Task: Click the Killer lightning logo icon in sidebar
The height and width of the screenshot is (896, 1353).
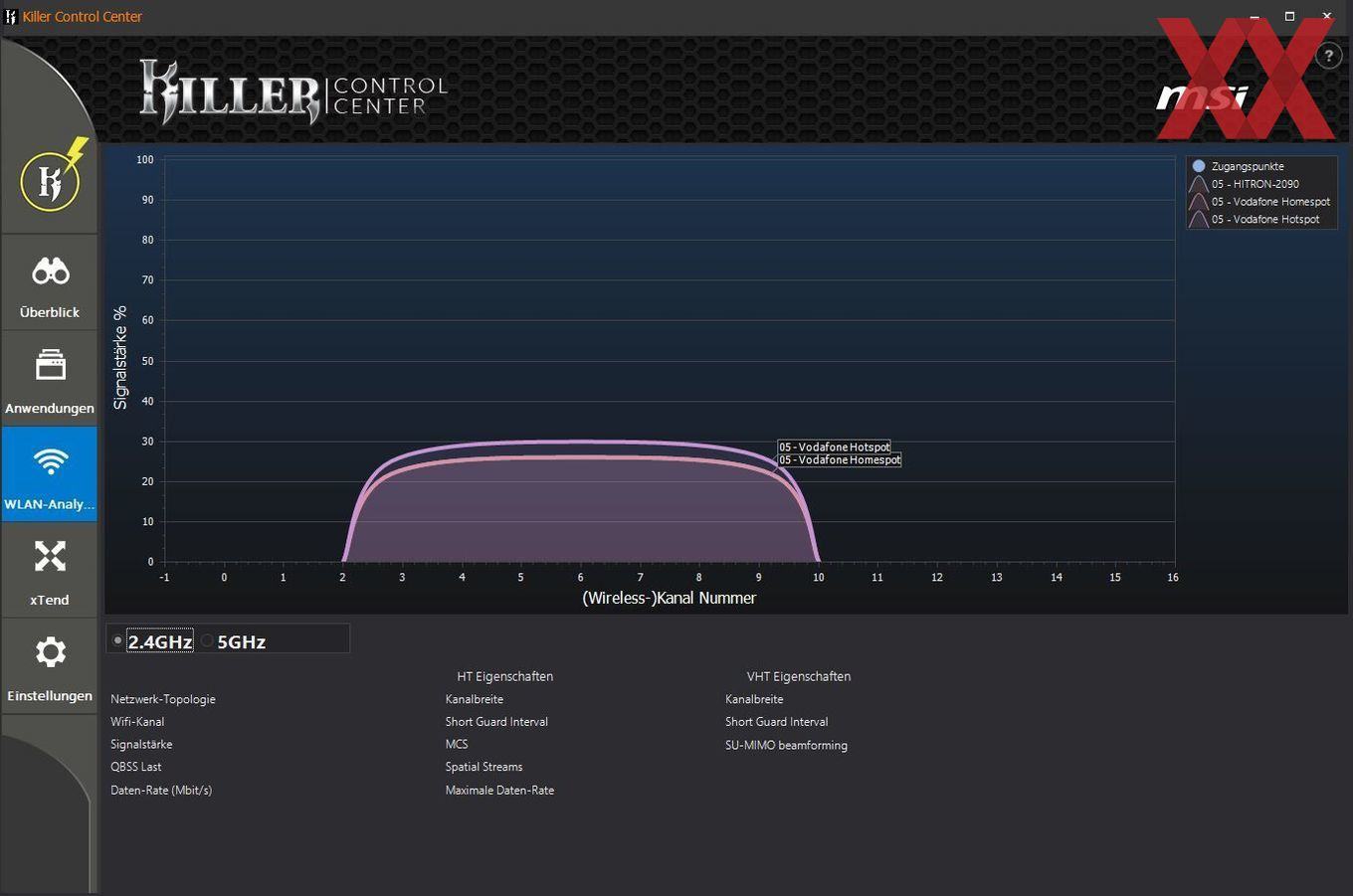Action: 53,176
